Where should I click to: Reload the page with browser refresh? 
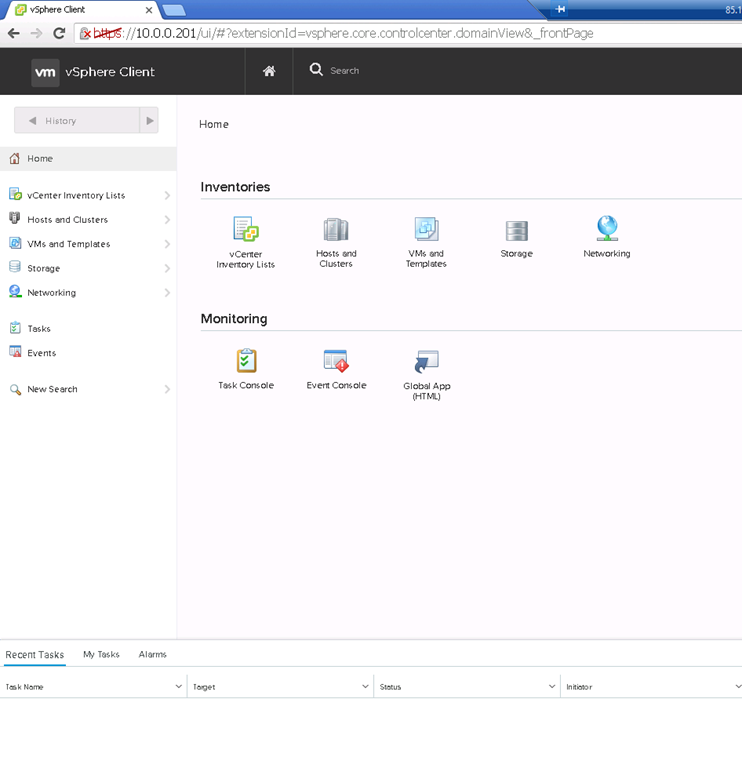coord(59,33)
